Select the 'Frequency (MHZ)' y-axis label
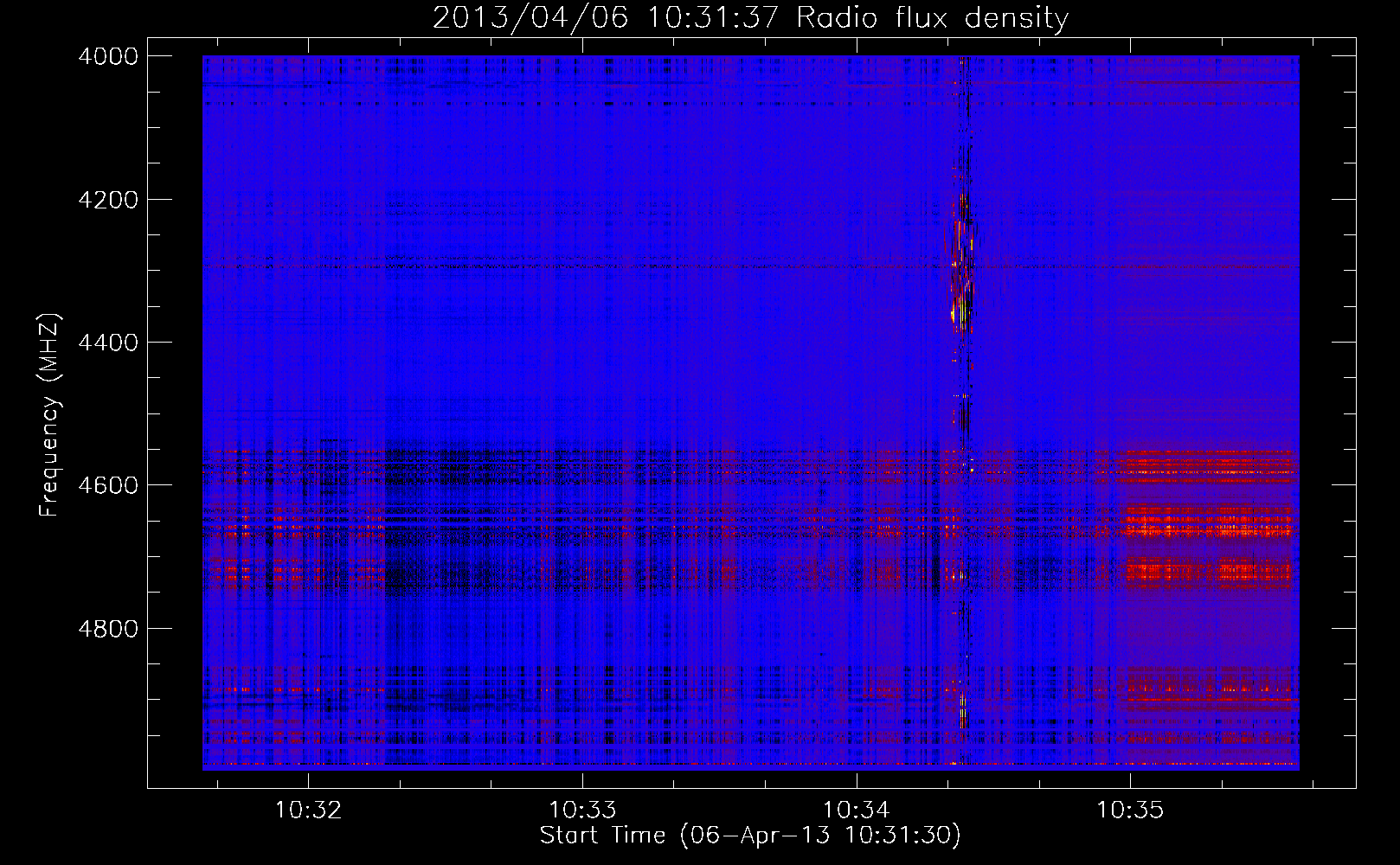The image size is (1400, 865). tap(49, 415)
